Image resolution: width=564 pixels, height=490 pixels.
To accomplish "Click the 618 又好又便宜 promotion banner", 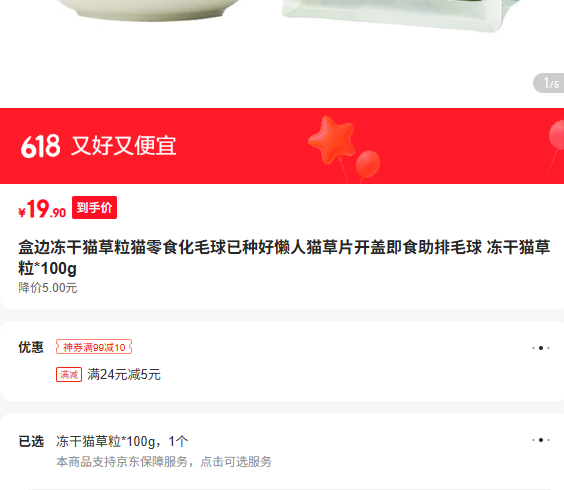I will click(282, 146).
